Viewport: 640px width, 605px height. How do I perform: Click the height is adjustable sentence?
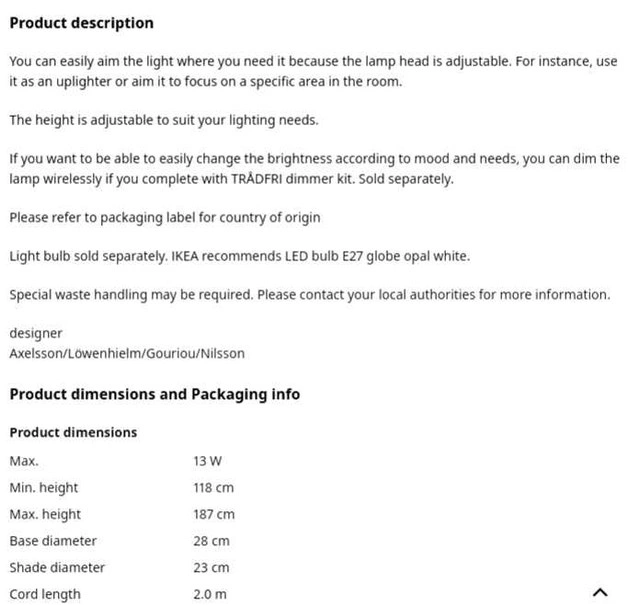coord(163,120)
